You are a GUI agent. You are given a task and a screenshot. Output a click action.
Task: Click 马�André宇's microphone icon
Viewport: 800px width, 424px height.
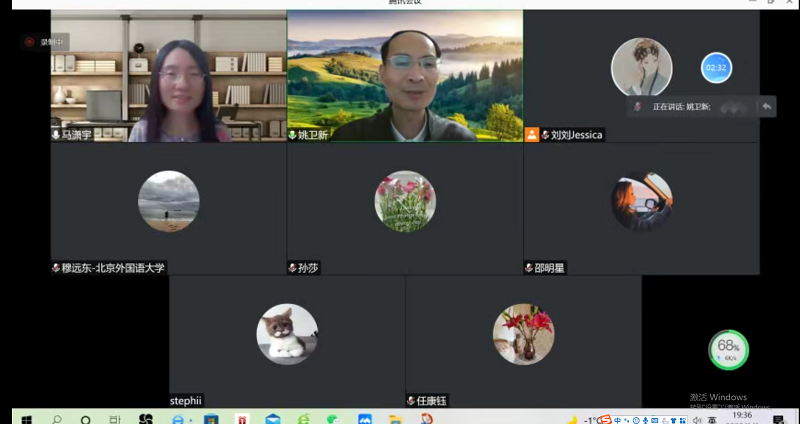[x=56, y=134]
